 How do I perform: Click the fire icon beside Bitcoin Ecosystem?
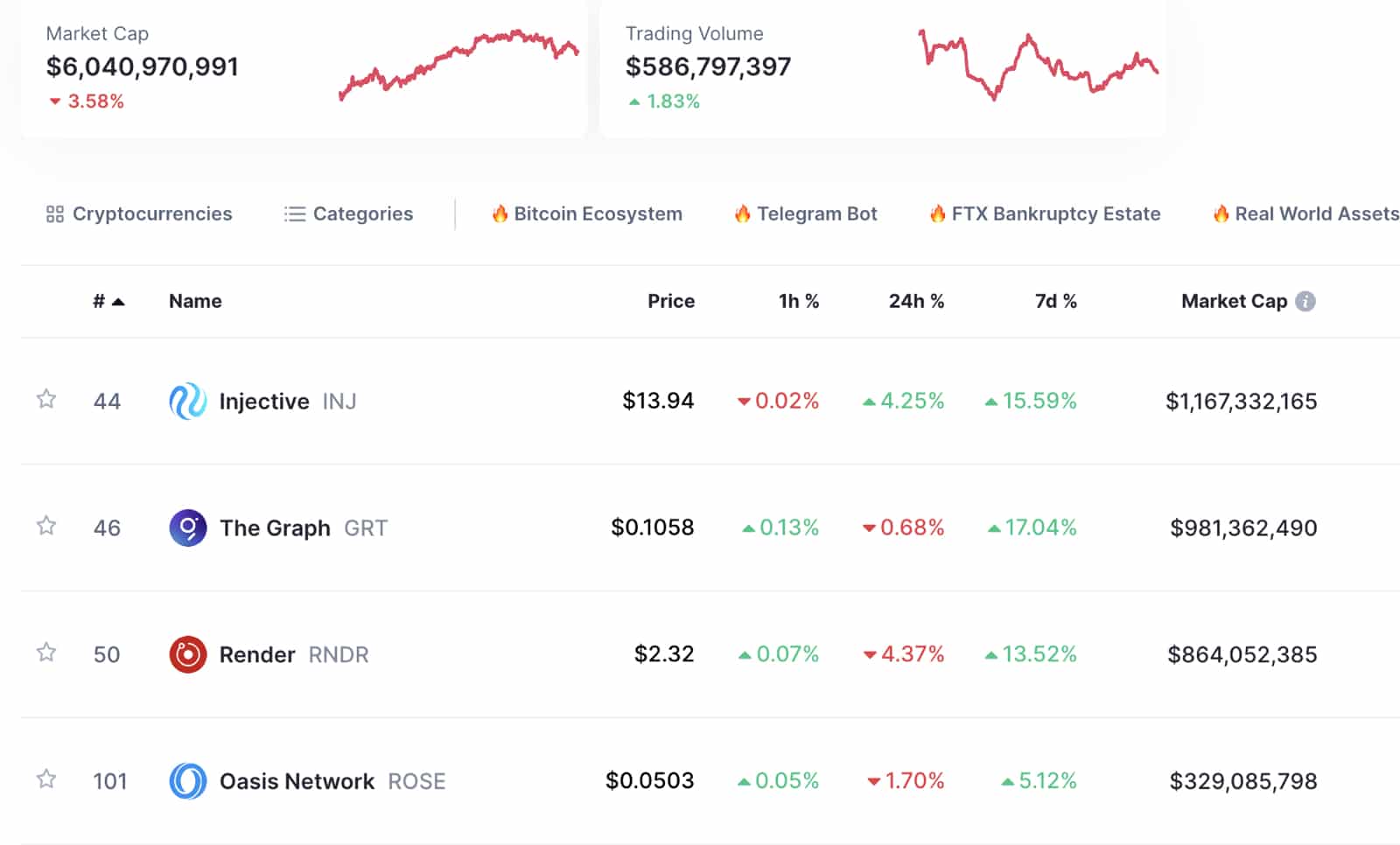500,213
